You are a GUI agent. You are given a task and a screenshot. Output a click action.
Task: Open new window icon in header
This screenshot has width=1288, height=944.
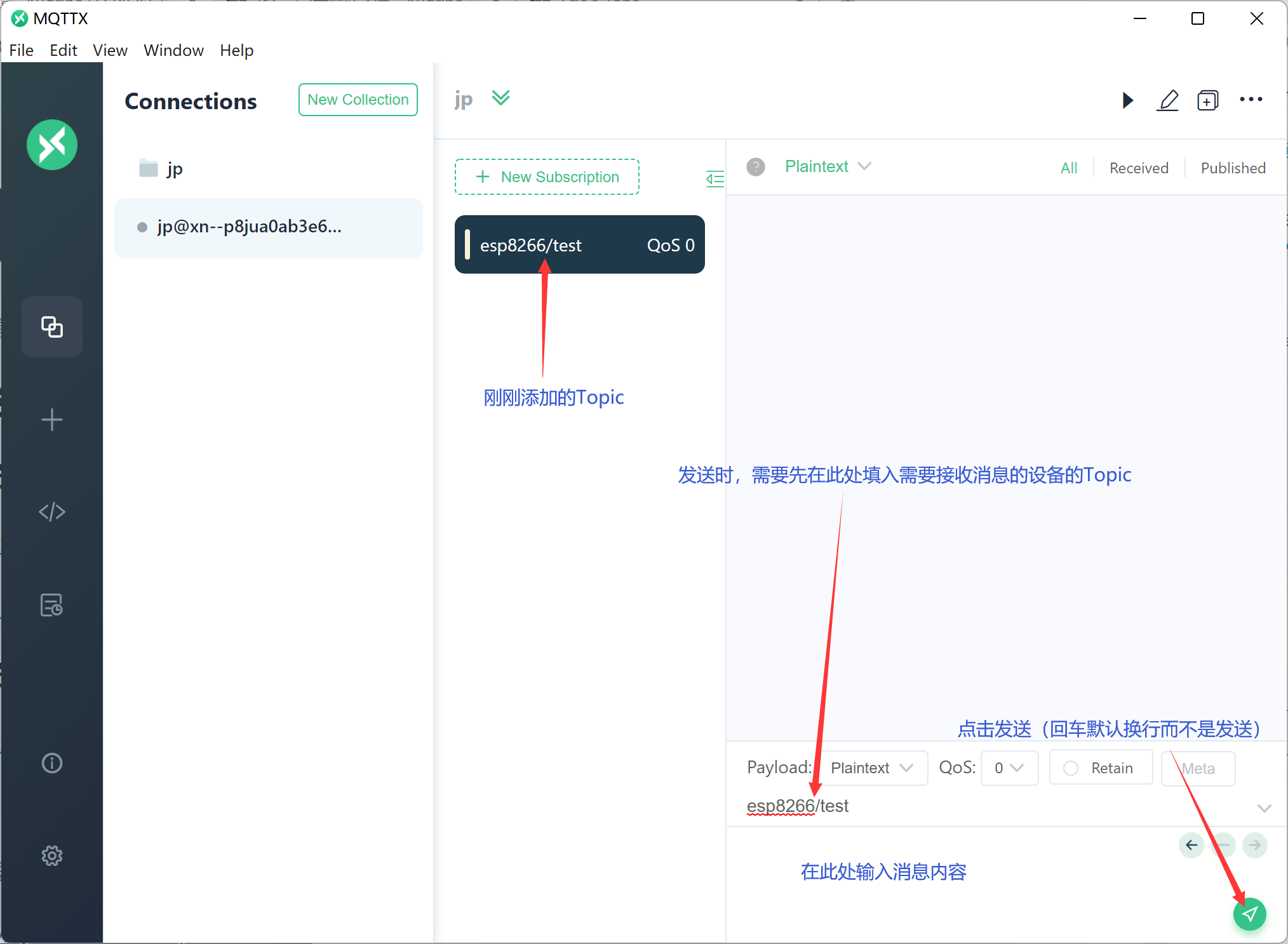pos(1207,100)
